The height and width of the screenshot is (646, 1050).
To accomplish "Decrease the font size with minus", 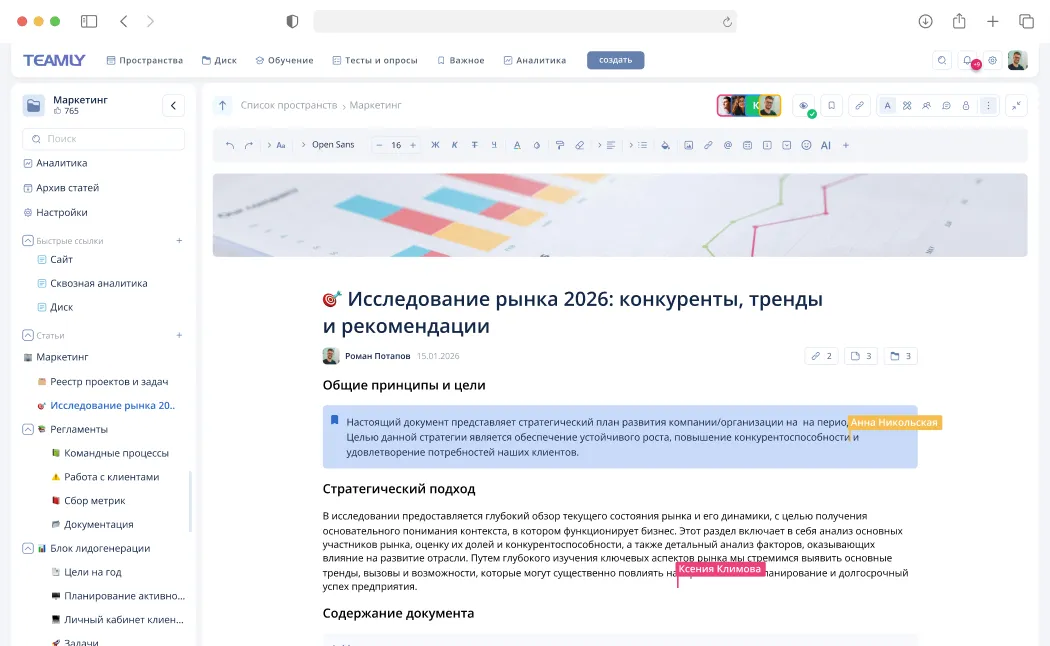I will [379, 145].
